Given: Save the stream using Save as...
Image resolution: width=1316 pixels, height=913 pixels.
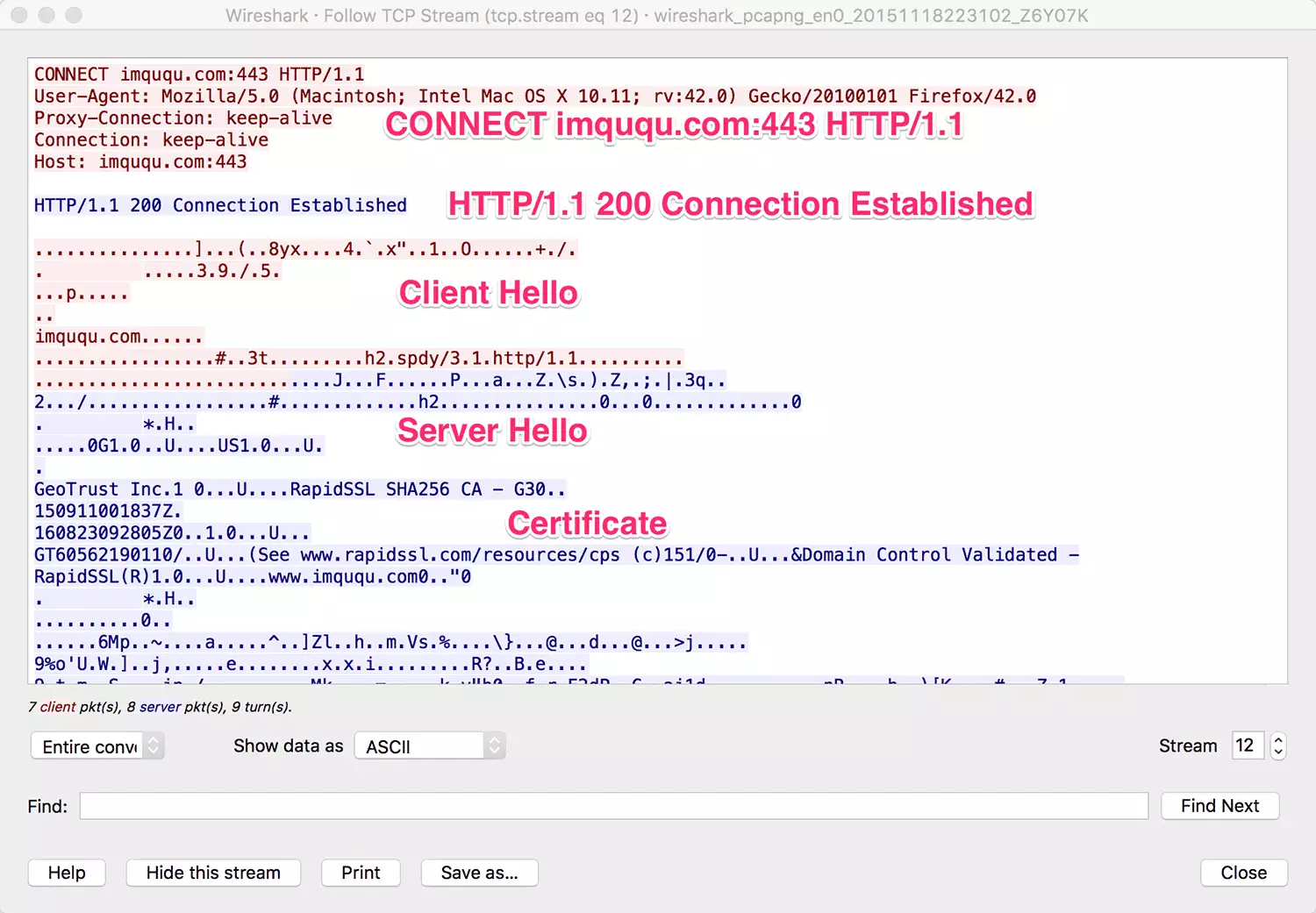Looking at the screenshot, I should (480, 873).
